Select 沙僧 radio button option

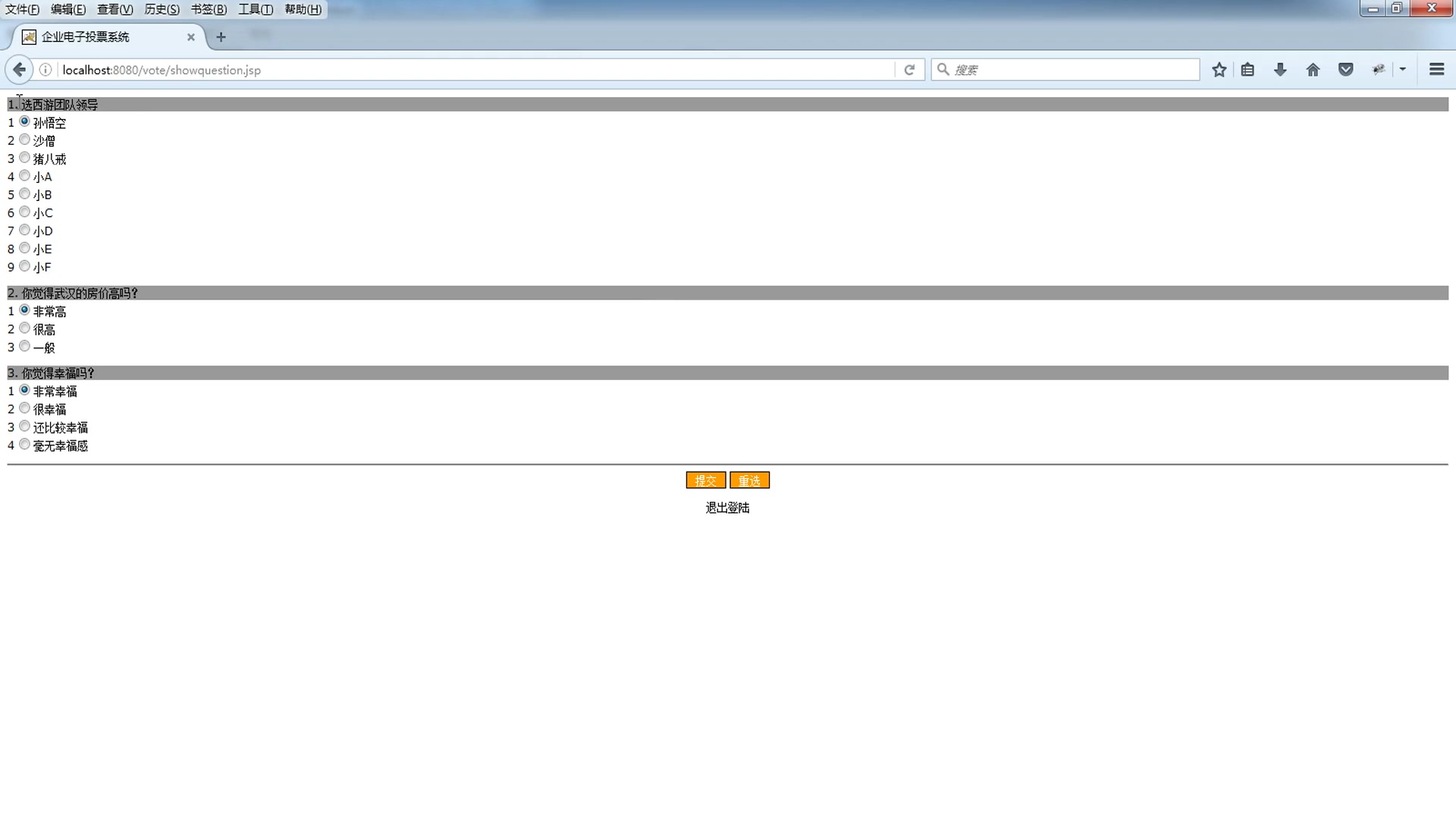point(24,139)
